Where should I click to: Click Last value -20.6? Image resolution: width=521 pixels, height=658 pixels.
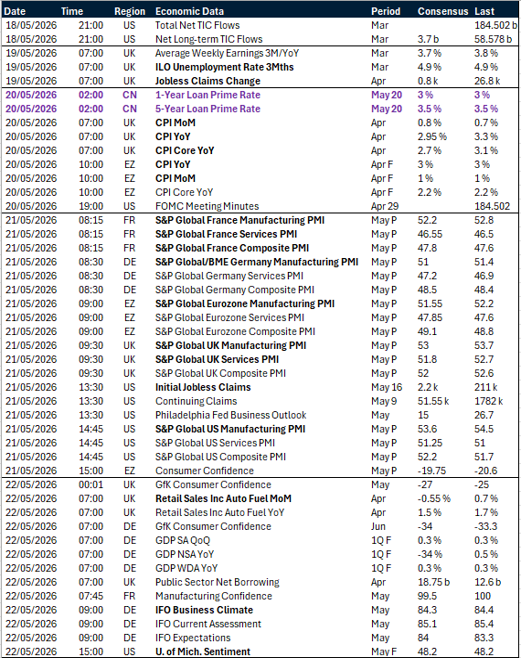486,470
